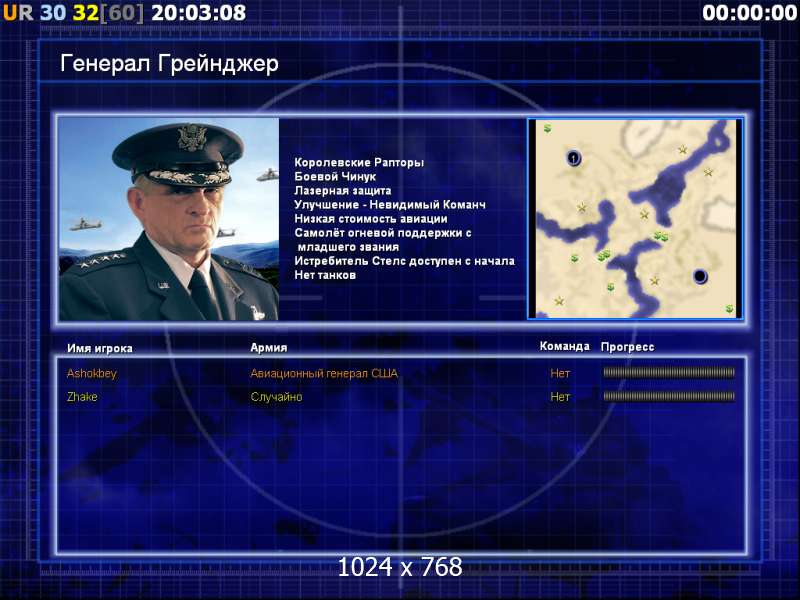Screen dimensions: 800x600
Task: Click the unnumbered dark start marker on minimap
Action: point(700,277)
